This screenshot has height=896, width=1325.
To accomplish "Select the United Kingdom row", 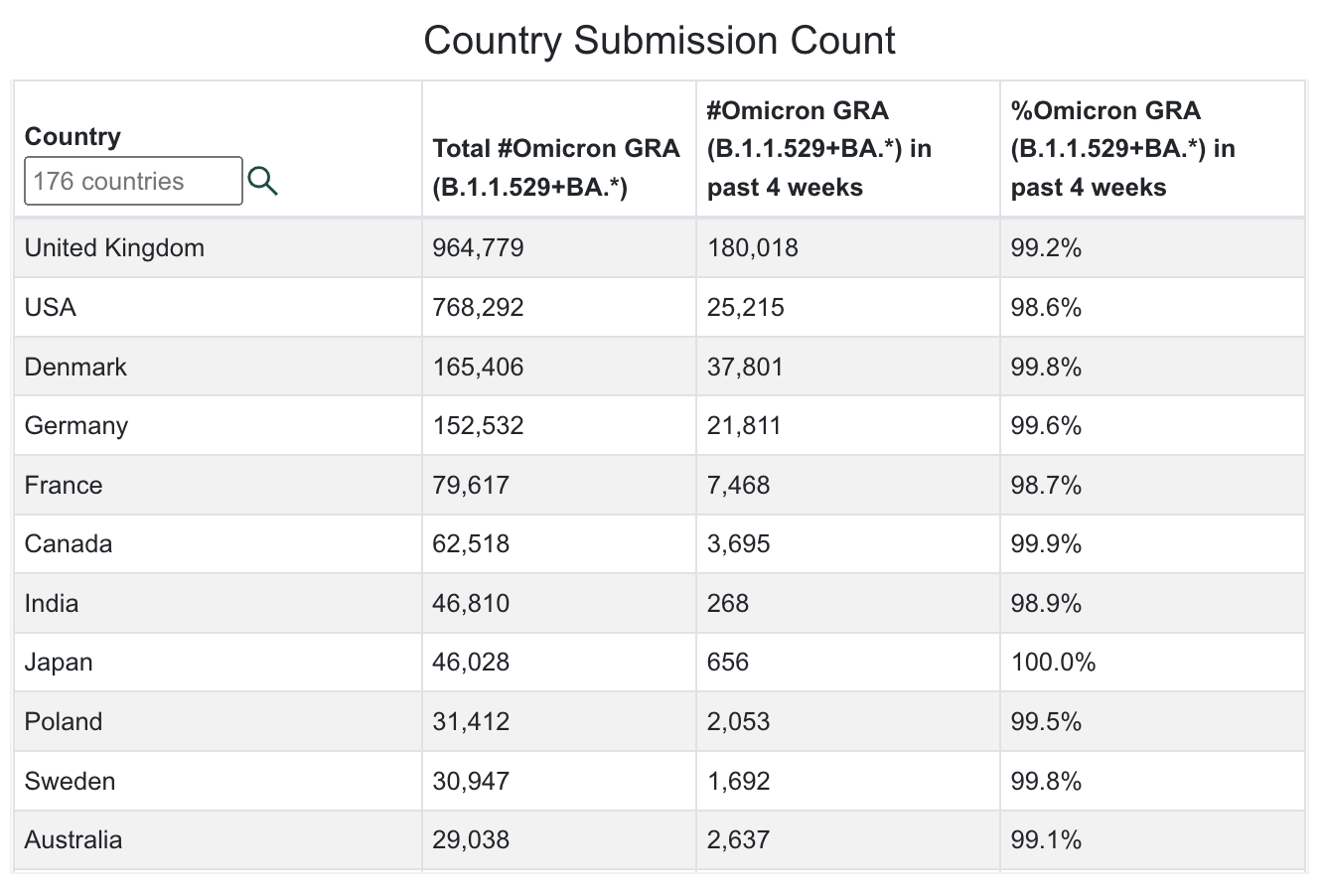I will (x=114, y=248).
